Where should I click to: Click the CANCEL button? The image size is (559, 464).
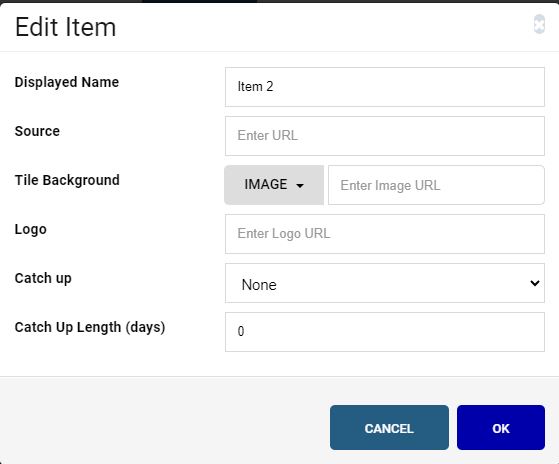pyautogui.click(x=389, y=428)
